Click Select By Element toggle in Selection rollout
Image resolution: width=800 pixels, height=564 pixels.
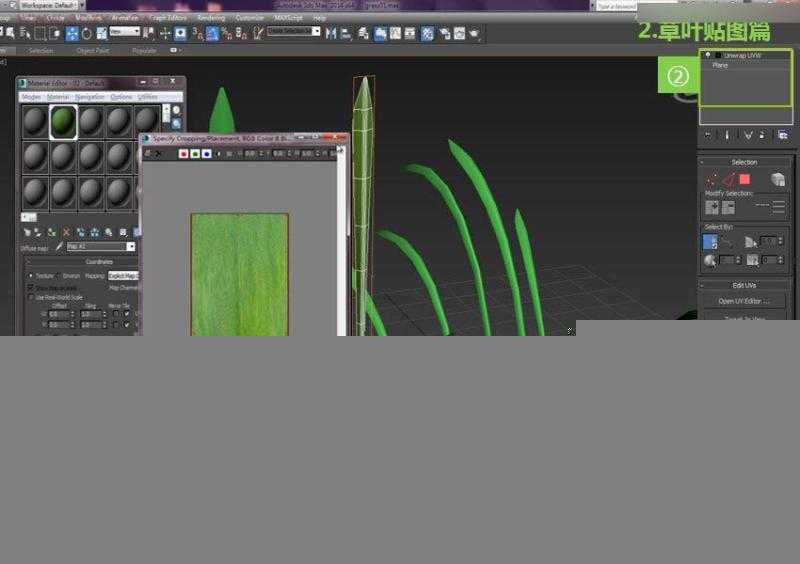[778, 179]
